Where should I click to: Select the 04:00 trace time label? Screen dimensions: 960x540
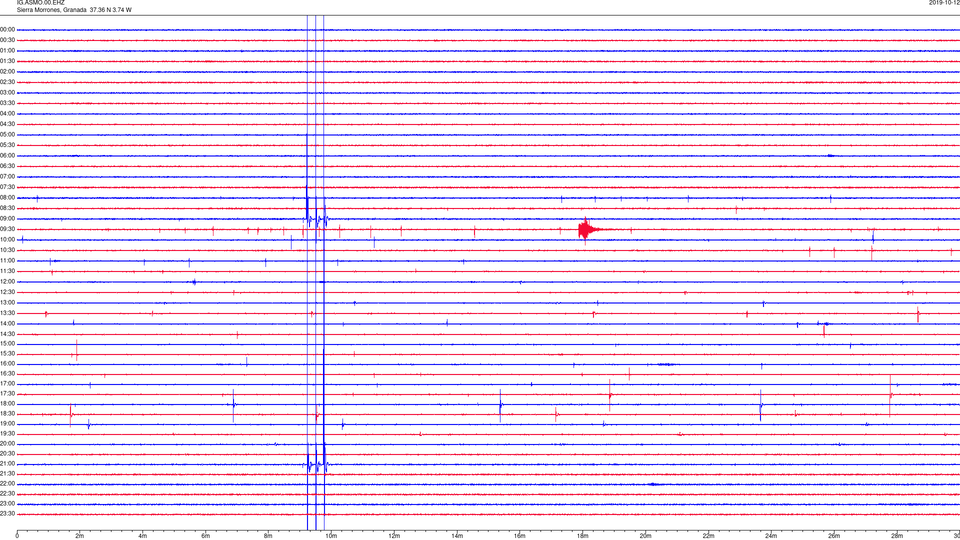pos(7,113)
